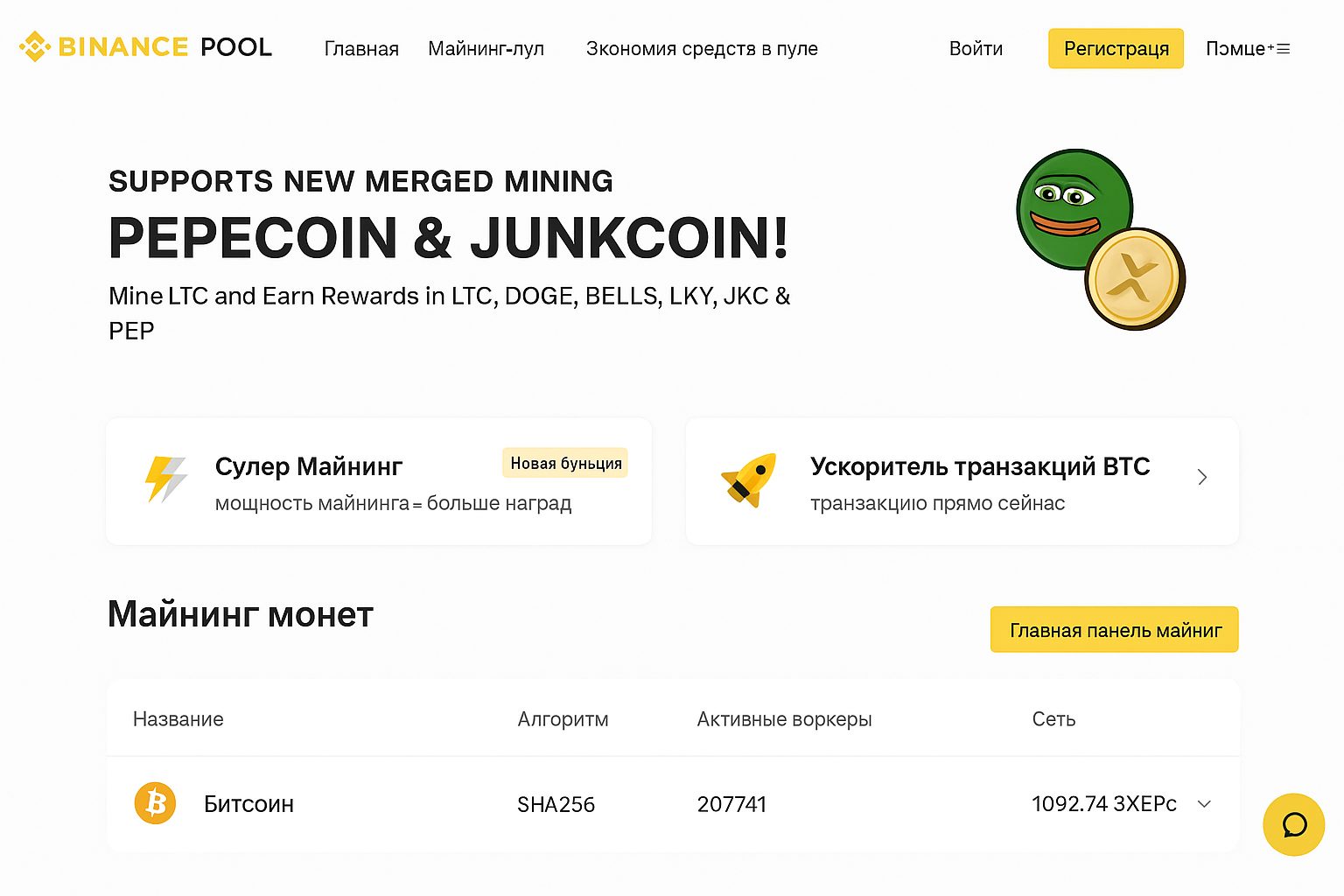Click the lightning bolt Super Mining icon
The image size is (1344, 896).
click(x=165, y=479)
